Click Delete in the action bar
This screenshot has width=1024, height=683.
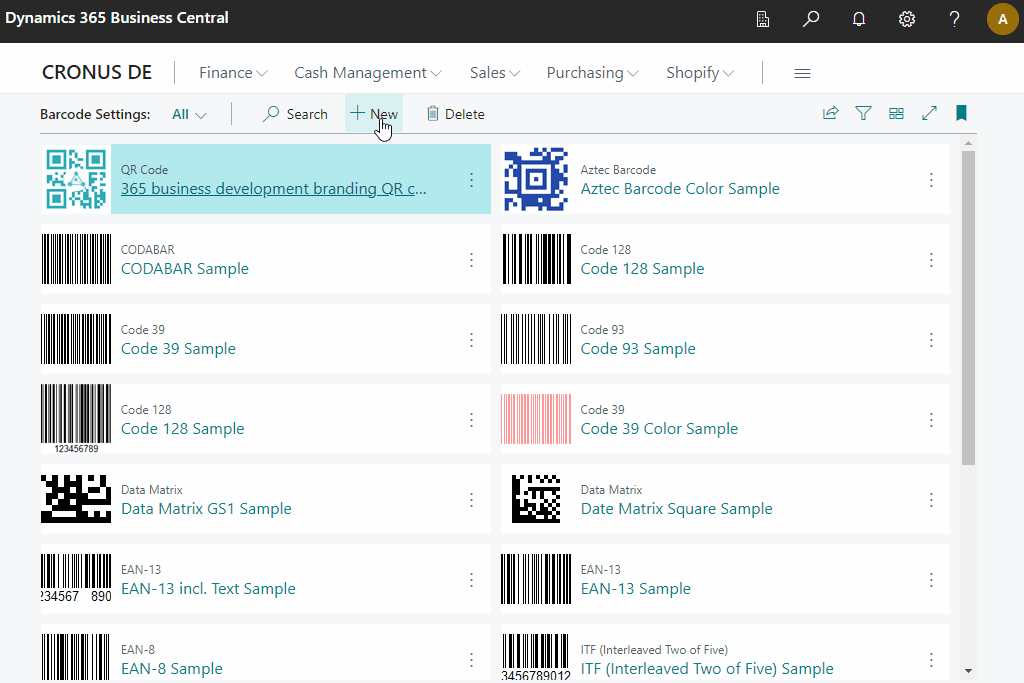pos(455,113)
